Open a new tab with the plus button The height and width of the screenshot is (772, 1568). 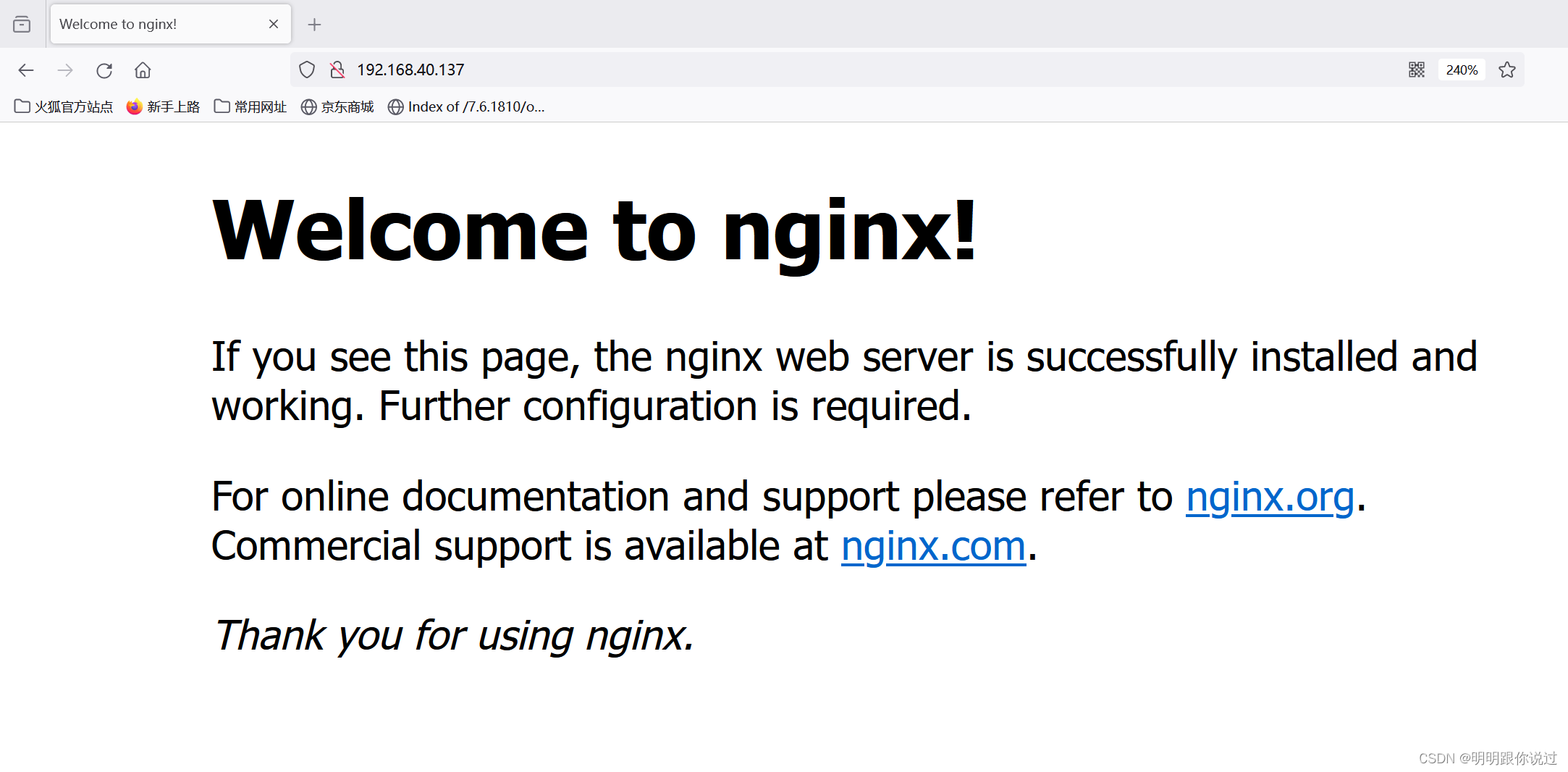(314, 25)
